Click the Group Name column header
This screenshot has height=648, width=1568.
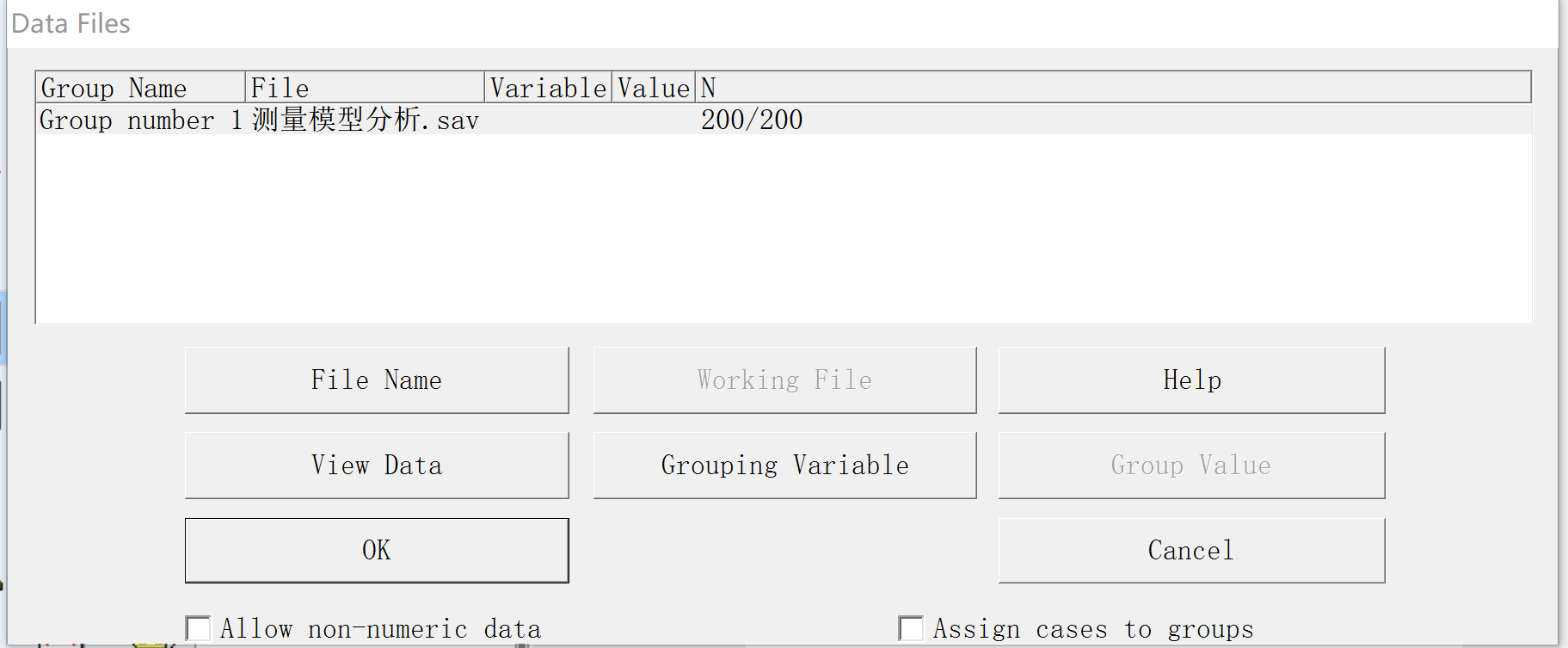[x=140, y=88]
